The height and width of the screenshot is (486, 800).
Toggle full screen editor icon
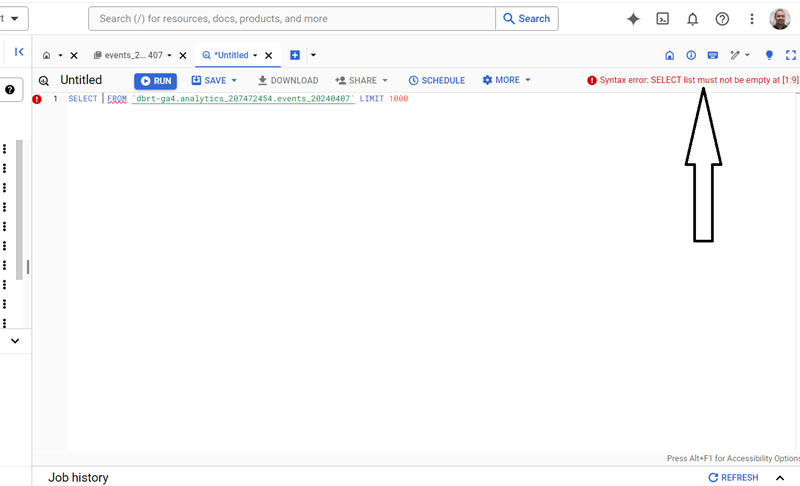(x=791, y=55)
